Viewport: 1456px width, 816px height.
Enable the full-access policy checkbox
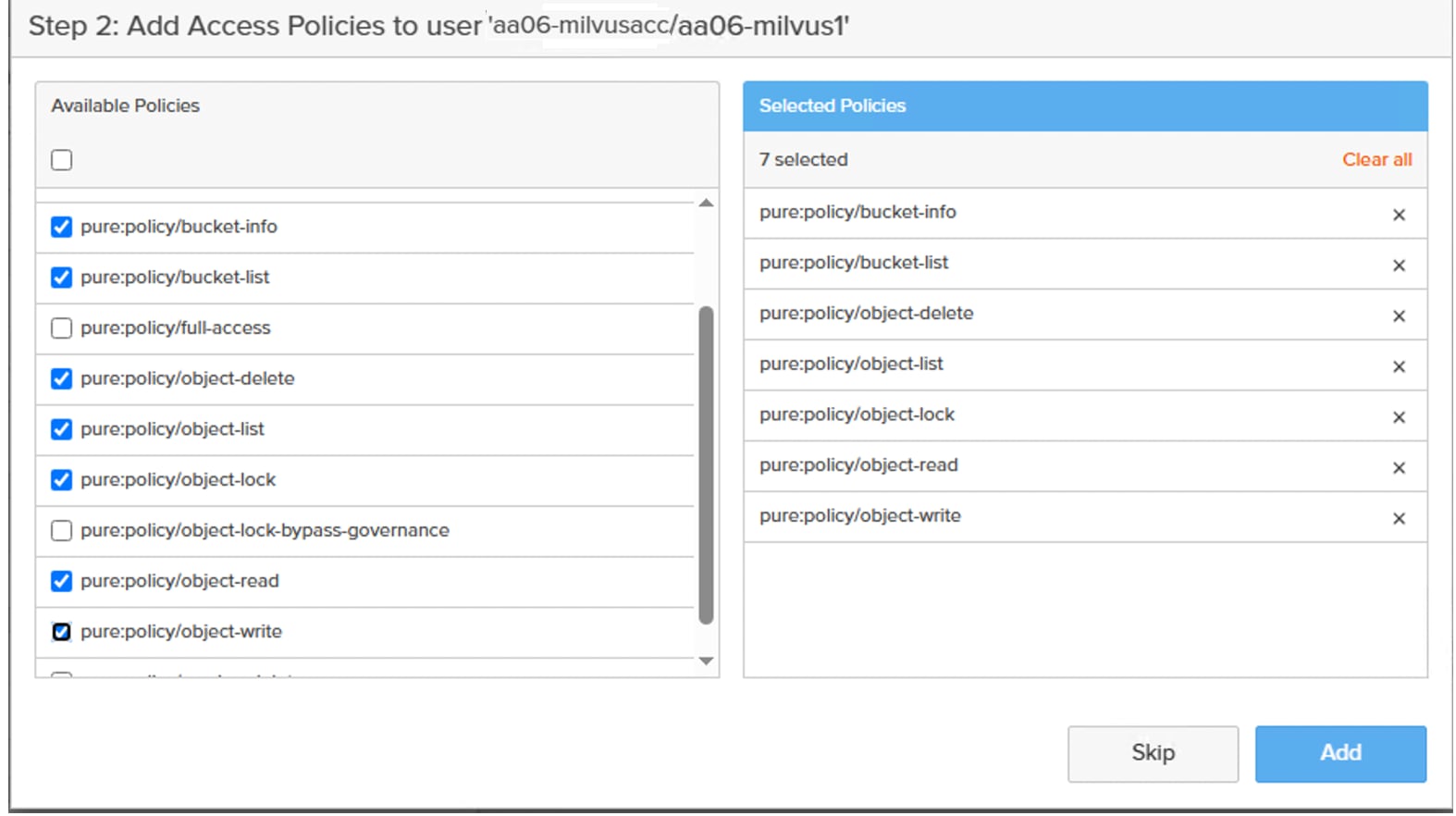(61, 328)
